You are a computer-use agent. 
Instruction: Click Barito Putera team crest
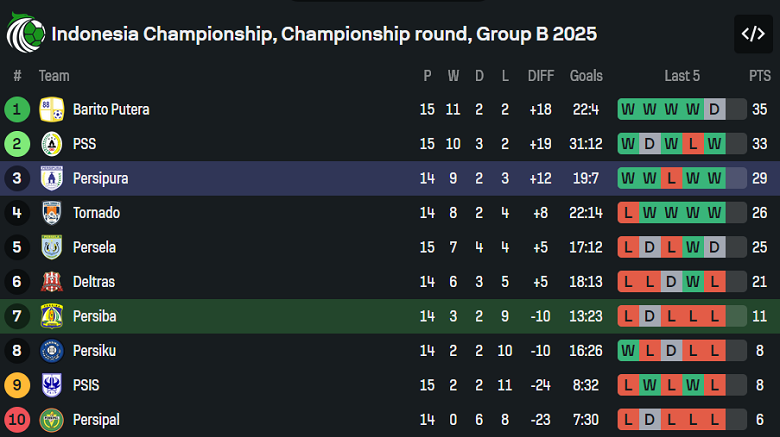52,109
